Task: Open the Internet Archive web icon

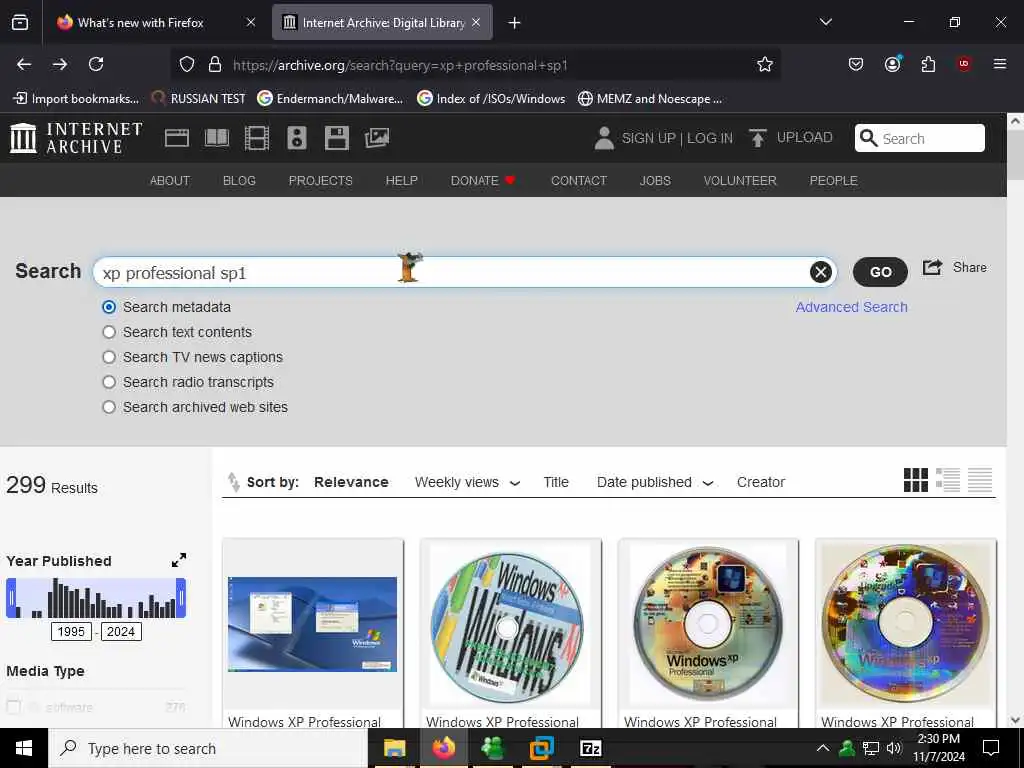Action: (x=176, y=138)
